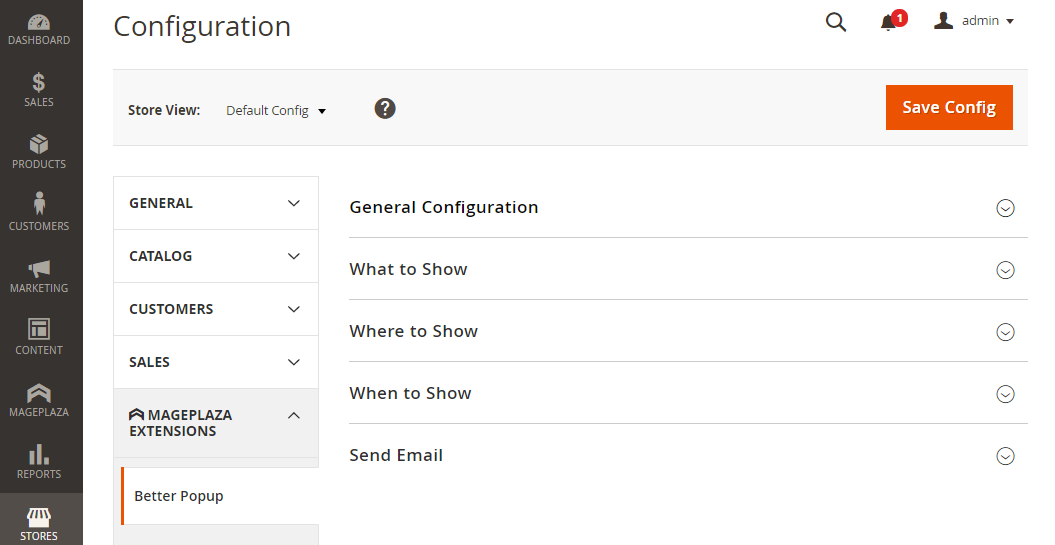Open the Dashboard icon in sidebar
Image resolution: width=1055 pixels, height=545 pixels.
39,22
